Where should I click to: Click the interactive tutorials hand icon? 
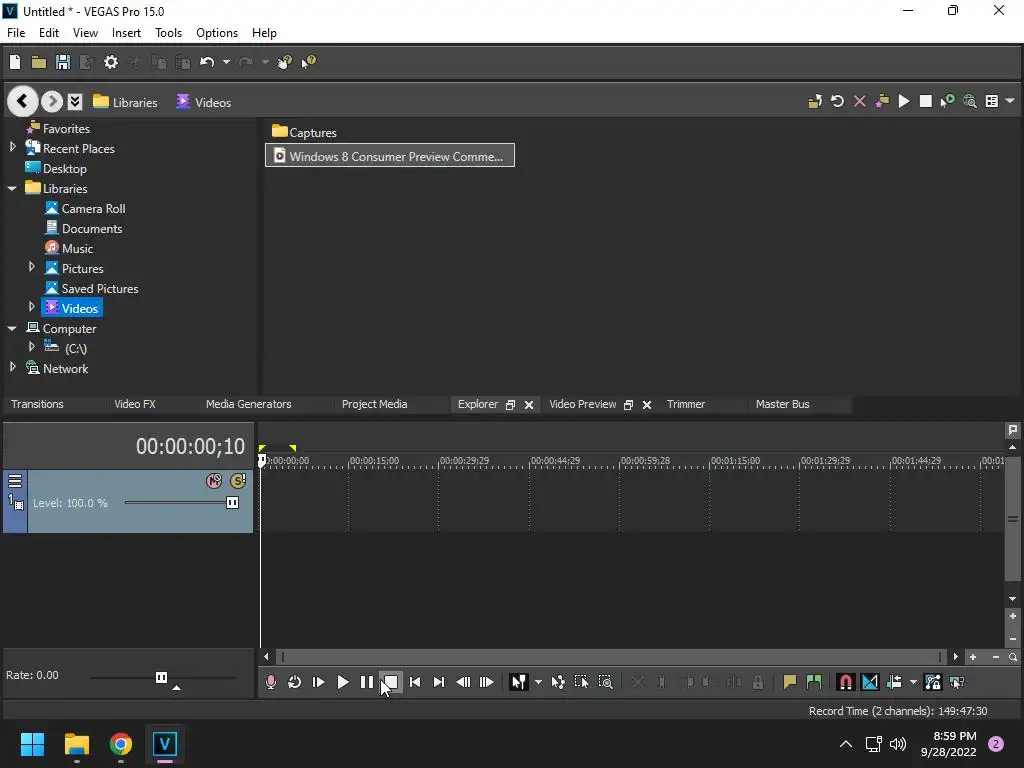point(284,62)
